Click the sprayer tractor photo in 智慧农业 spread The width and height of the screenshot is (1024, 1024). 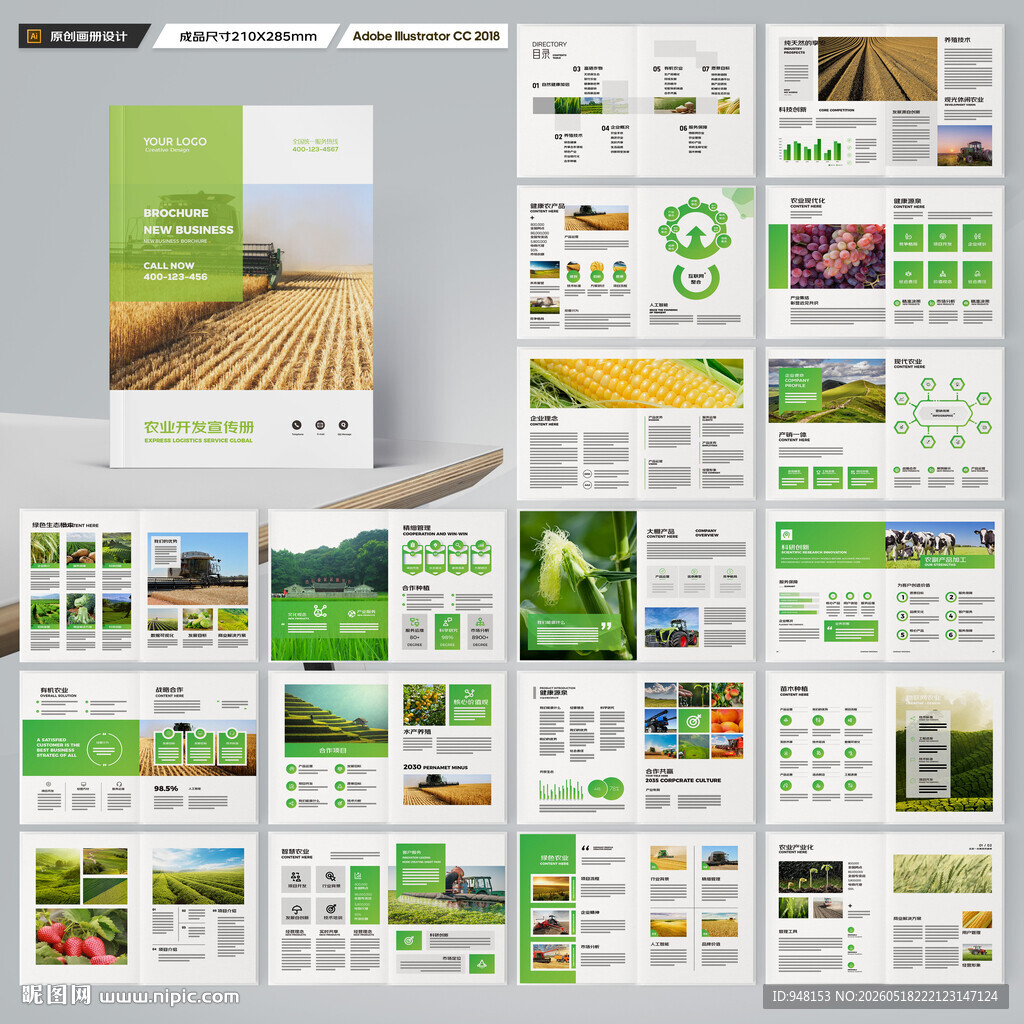(447, 895)
